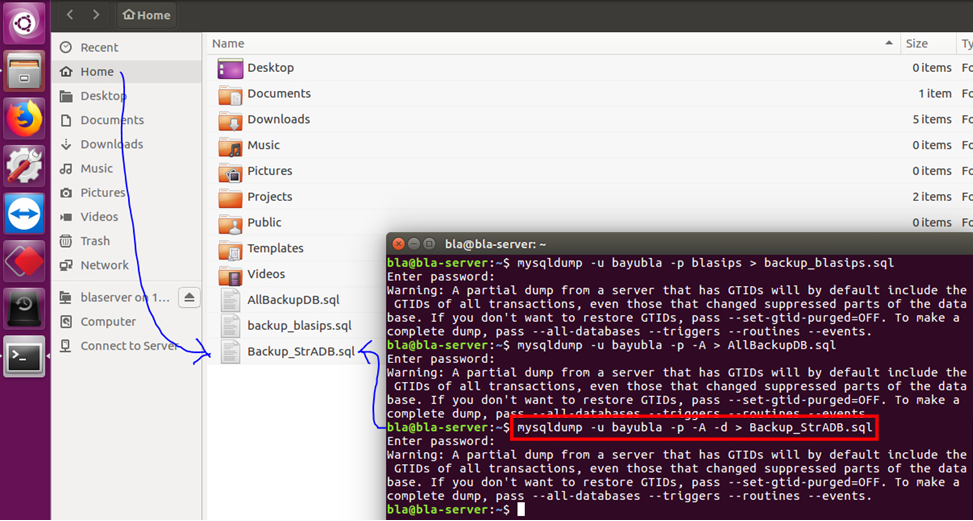Open Music in sidebar

click(127, 169)
